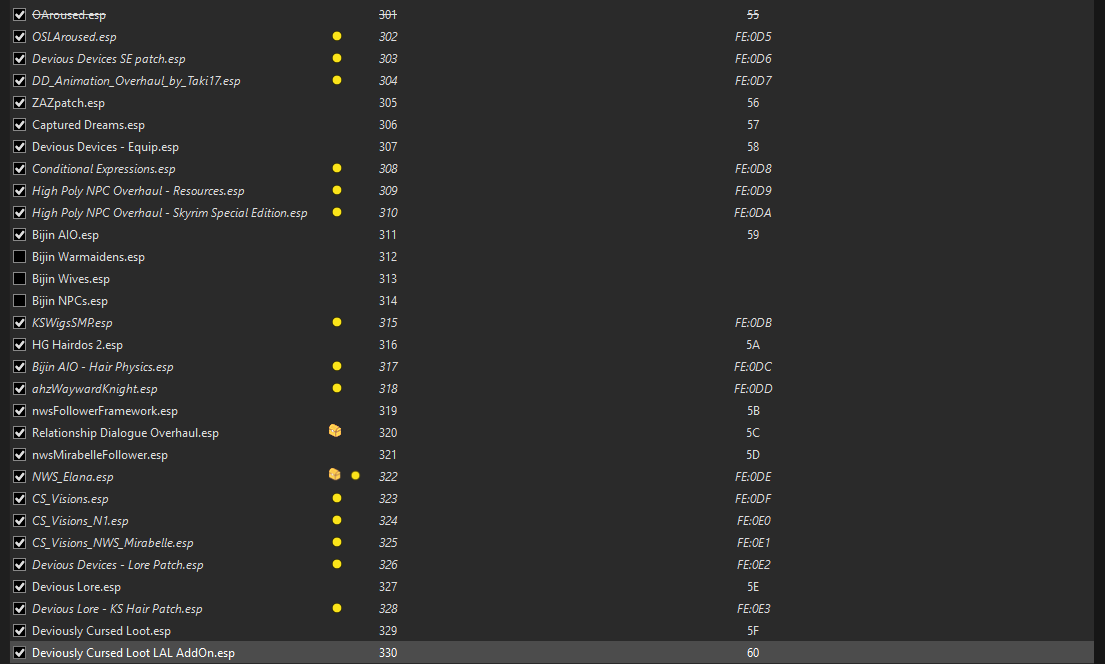Click the HG Hairdos 2.esp name

(78, 345)
